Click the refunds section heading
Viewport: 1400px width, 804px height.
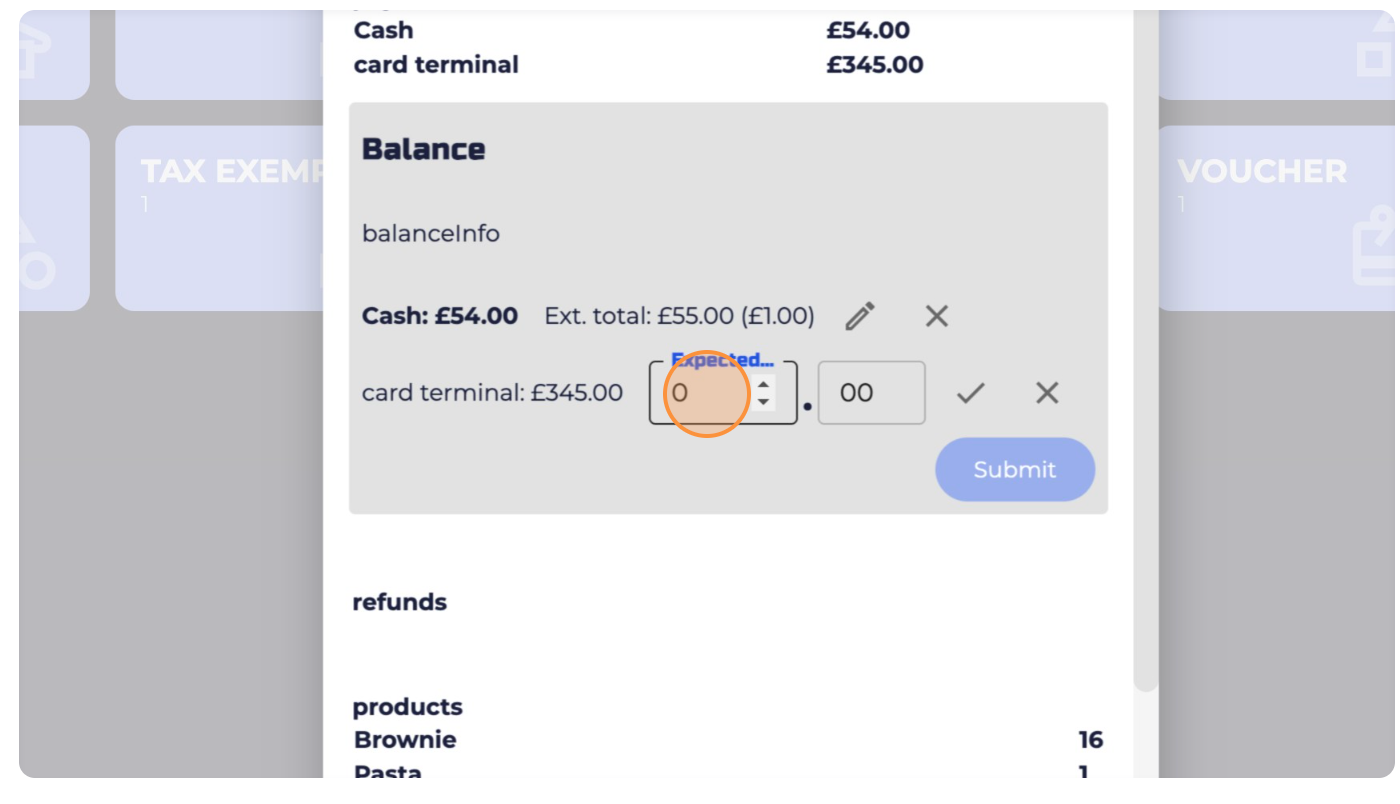tap(399, 602)
